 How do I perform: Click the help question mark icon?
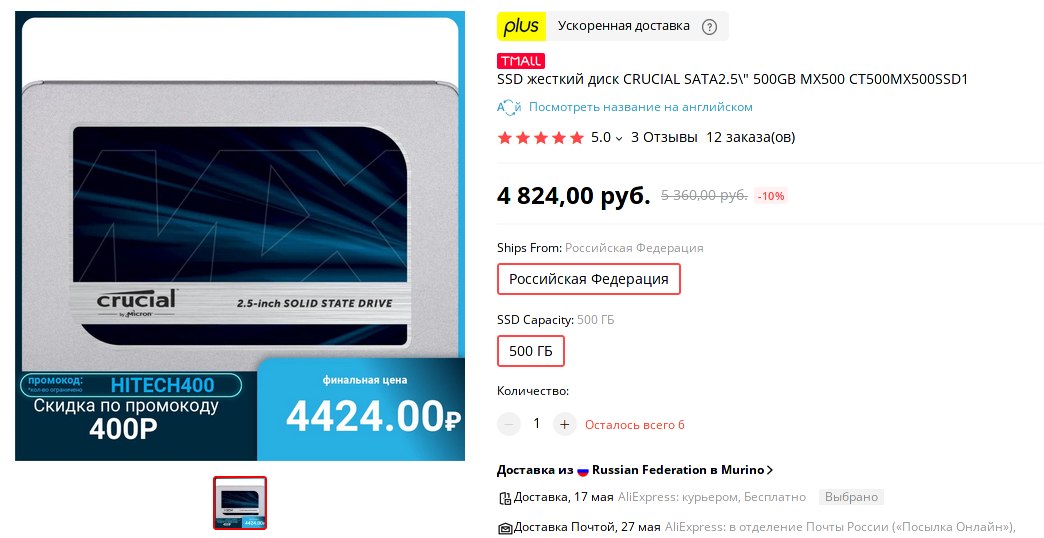click(x=710, y=27)
